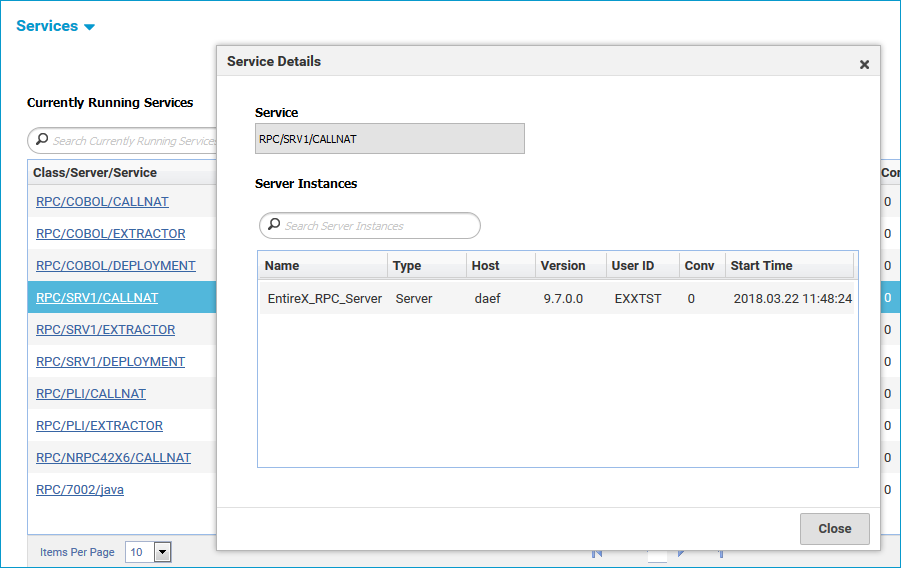Open the RPC/PLI/CALLNAT service link
901x568 pixels.
pyautogui.click(x=91, y=394)
